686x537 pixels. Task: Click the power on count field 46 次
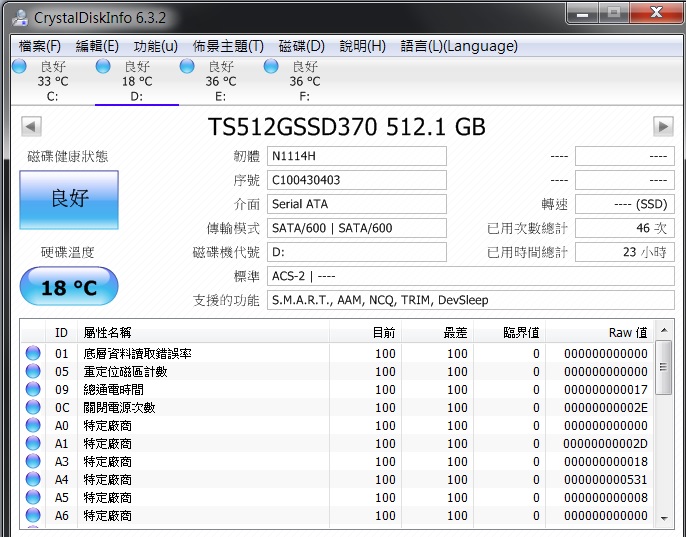[x=625, y=228]
